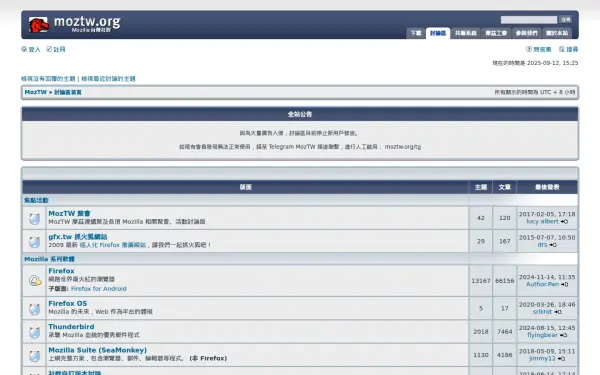Image resolution: width=600 pixels, height=375 pixels.
Task: Switch to the 關於本站 tab
Action: 557,33
